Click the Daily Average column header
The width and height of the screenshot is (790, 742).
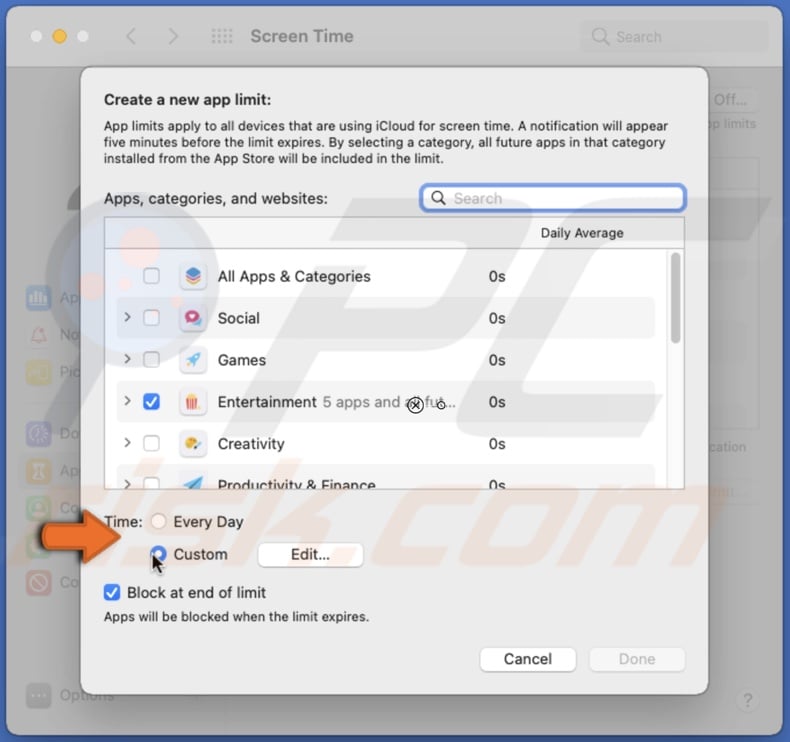tap(582, 233)
